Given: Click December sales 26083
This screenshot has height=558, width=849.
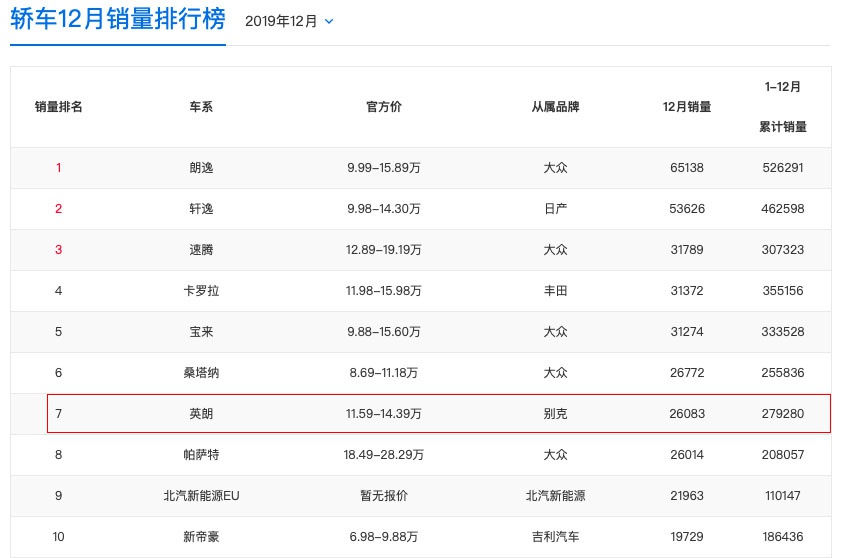Looking at the screenshot, I should pos(687,414).
